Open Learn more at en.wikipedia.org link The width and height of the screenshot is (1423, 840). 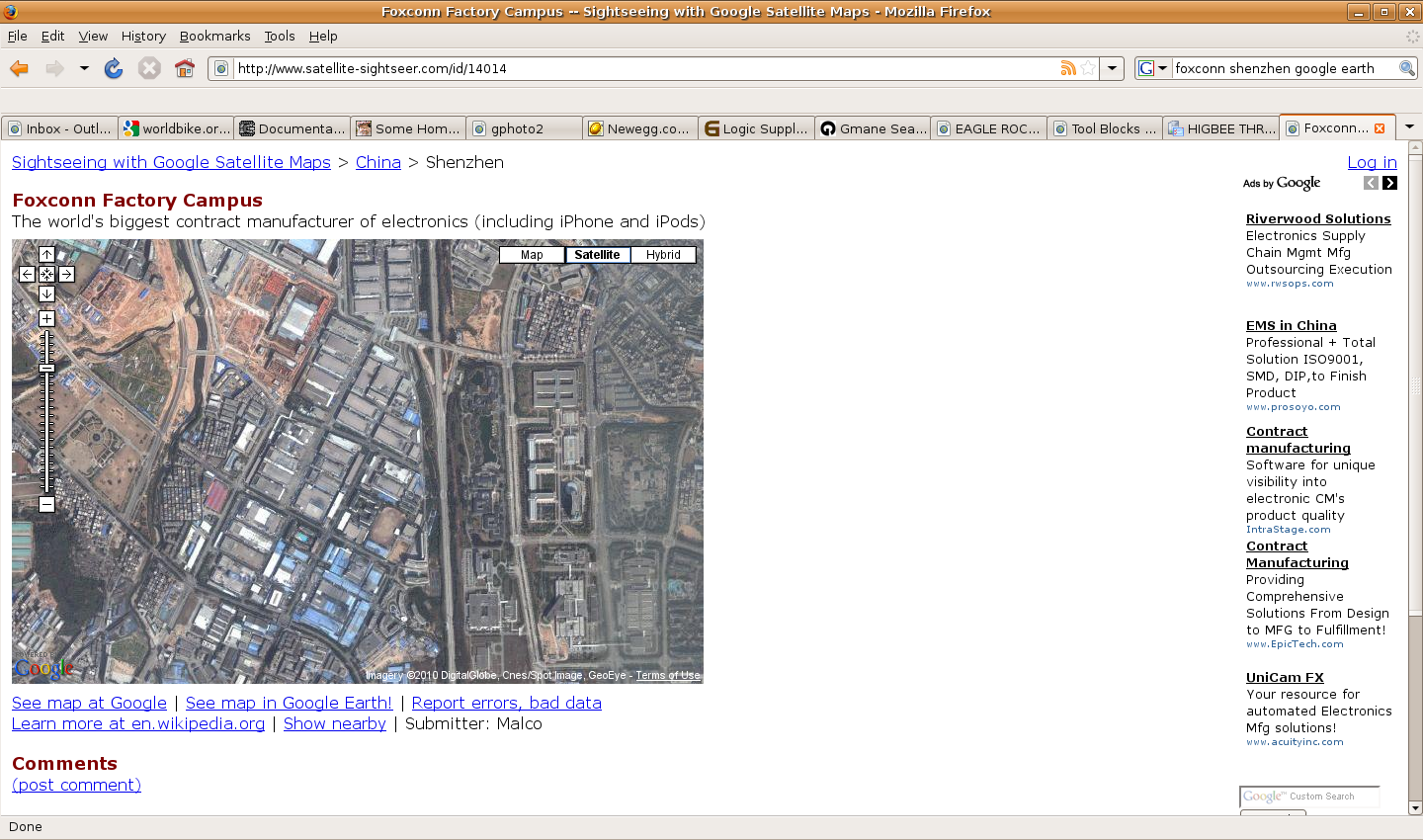[x=138, y=723]
